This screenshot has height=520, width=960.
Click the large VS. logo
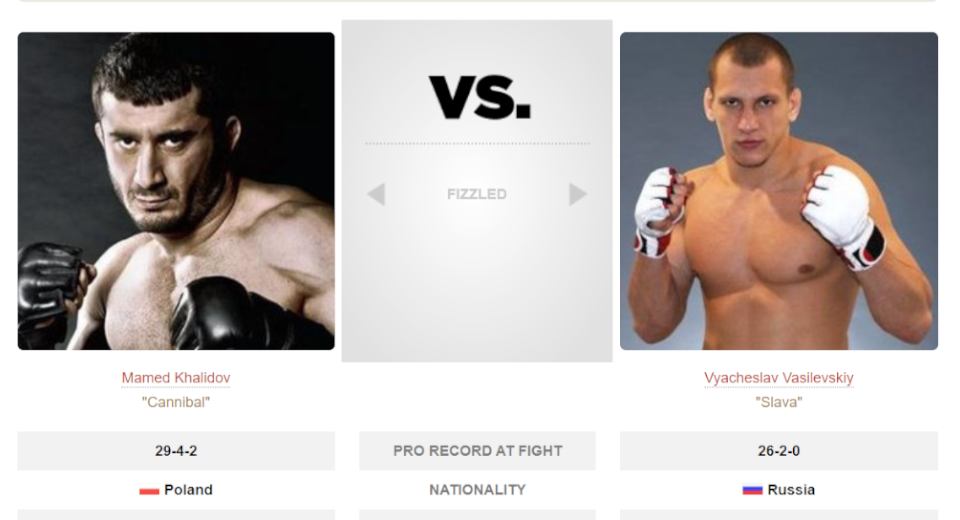[479, 97]
